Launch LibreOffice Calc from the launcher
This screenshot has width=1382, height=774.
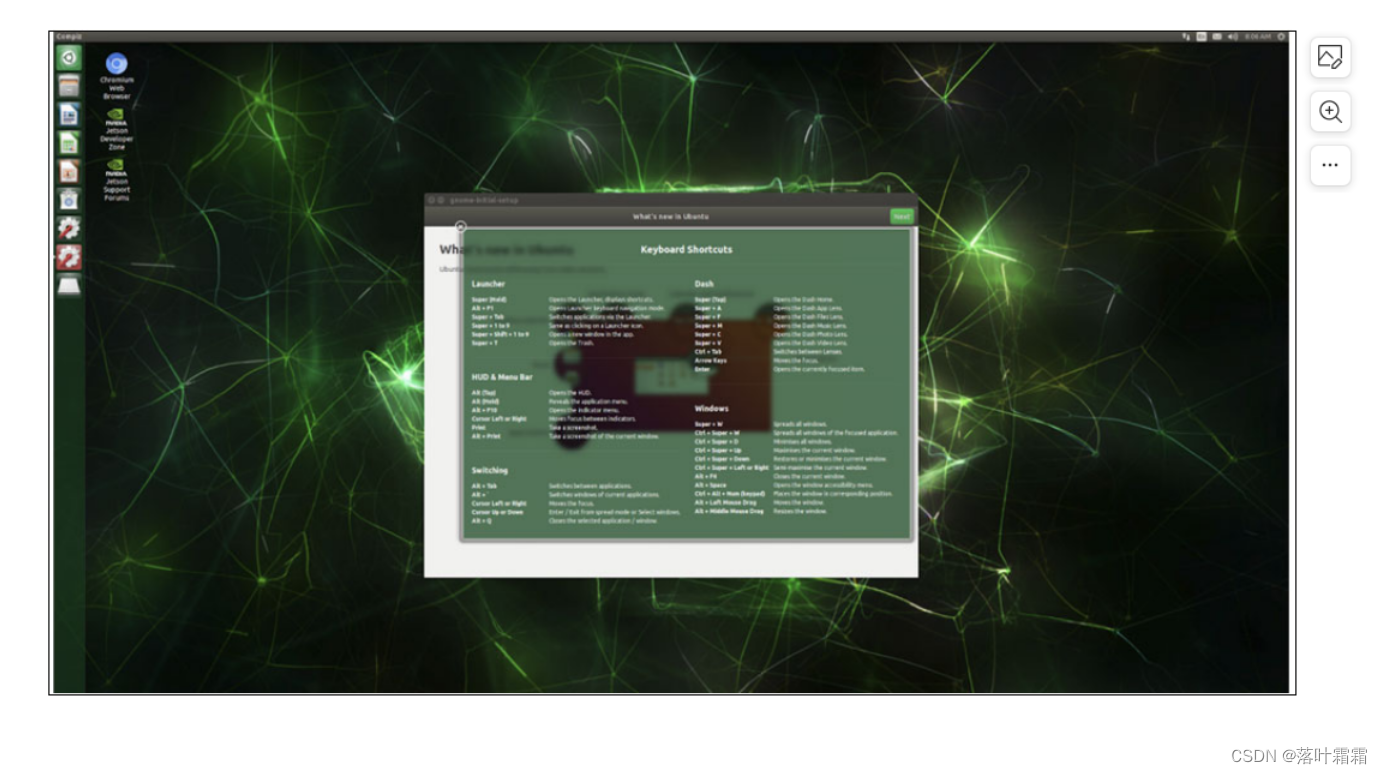pos(68,143)
